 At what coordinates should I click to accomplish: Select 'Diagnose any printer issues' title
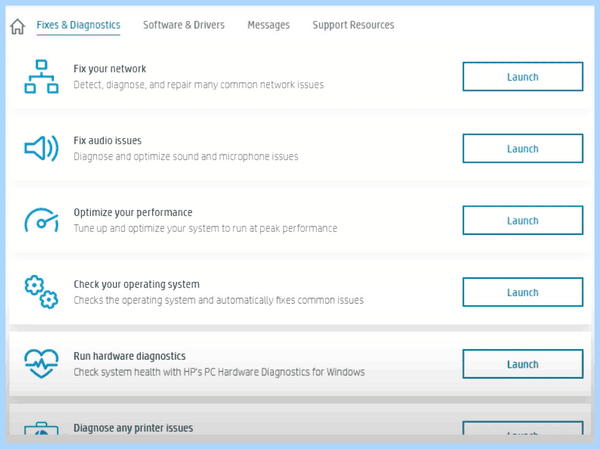point(133,428)
